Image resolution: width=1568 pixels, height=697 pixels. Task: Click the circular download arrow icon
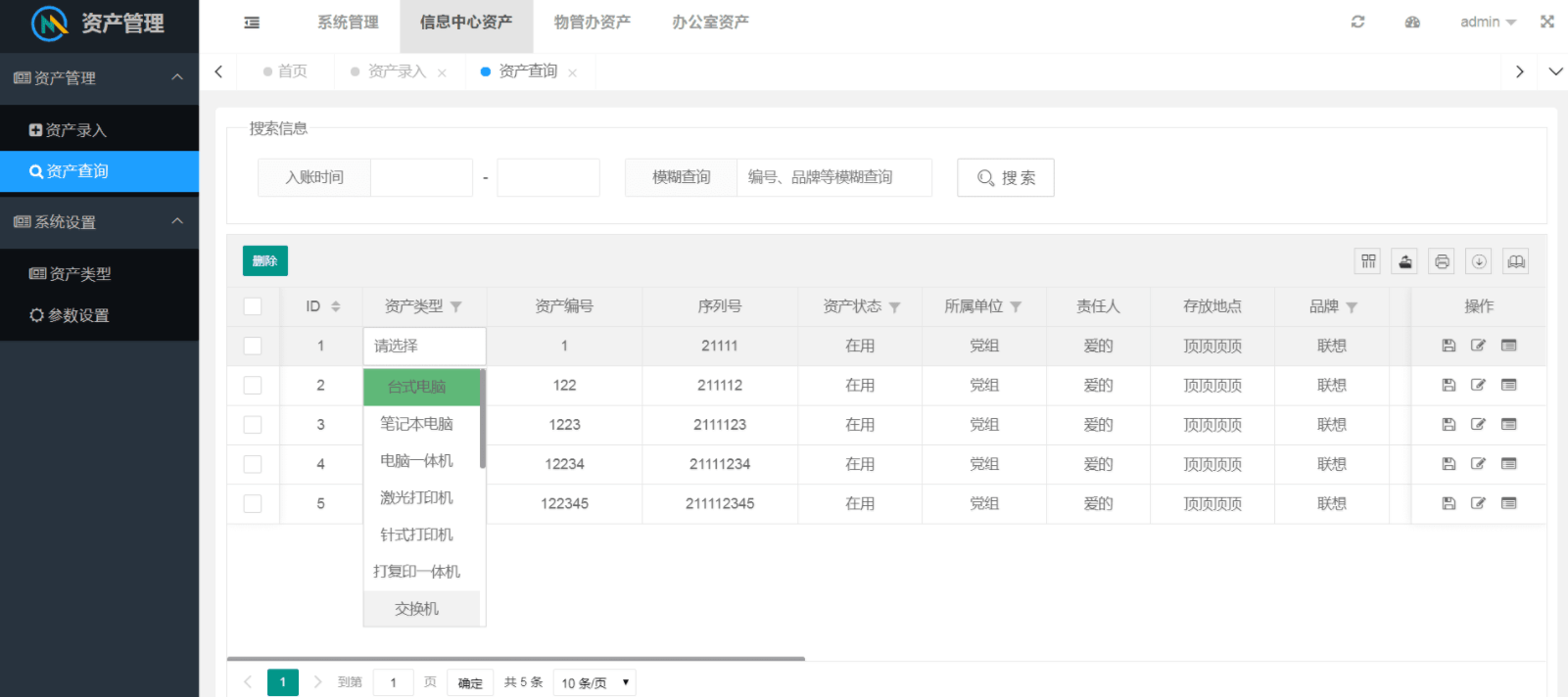[1479, 261]
